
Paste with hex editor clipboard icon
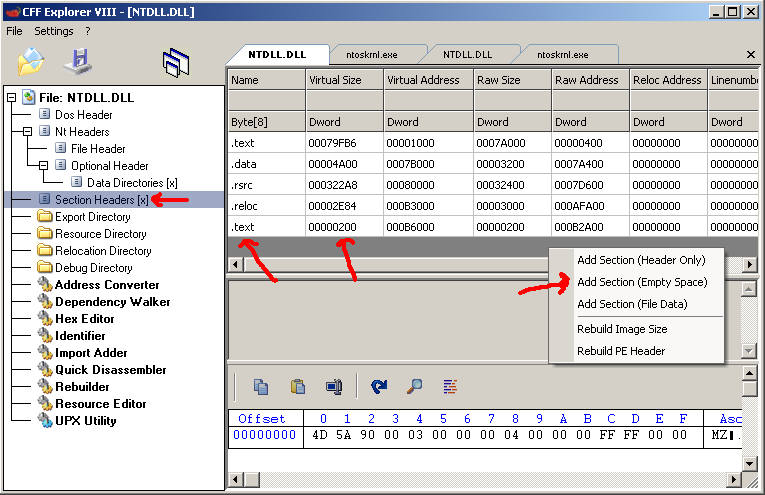(298, 387)
